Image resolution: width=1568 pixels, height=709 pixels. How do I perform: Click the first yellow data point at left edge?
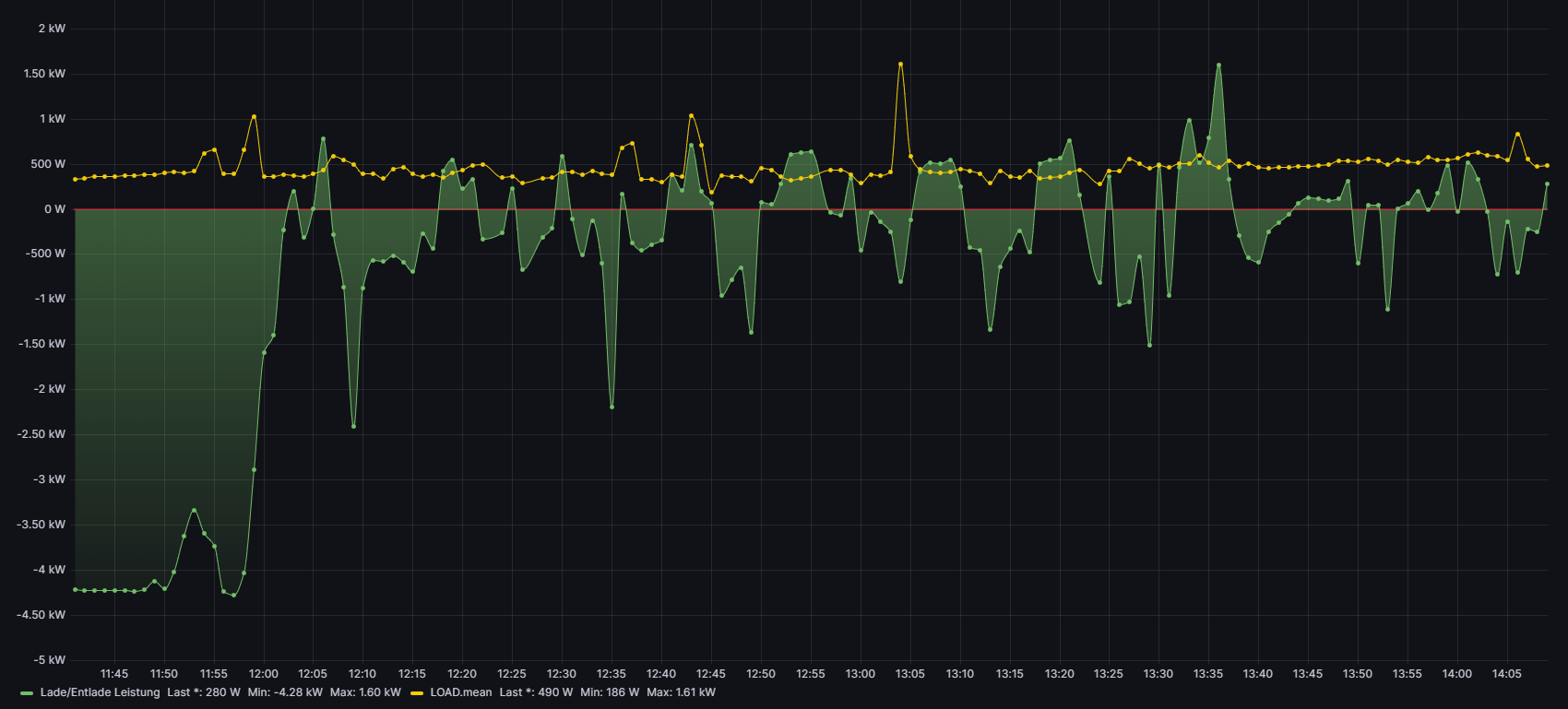click(x=75, y=179)
